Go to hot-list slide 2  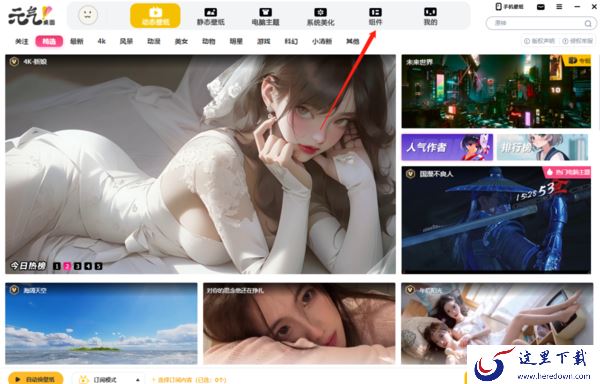[67, 266]
